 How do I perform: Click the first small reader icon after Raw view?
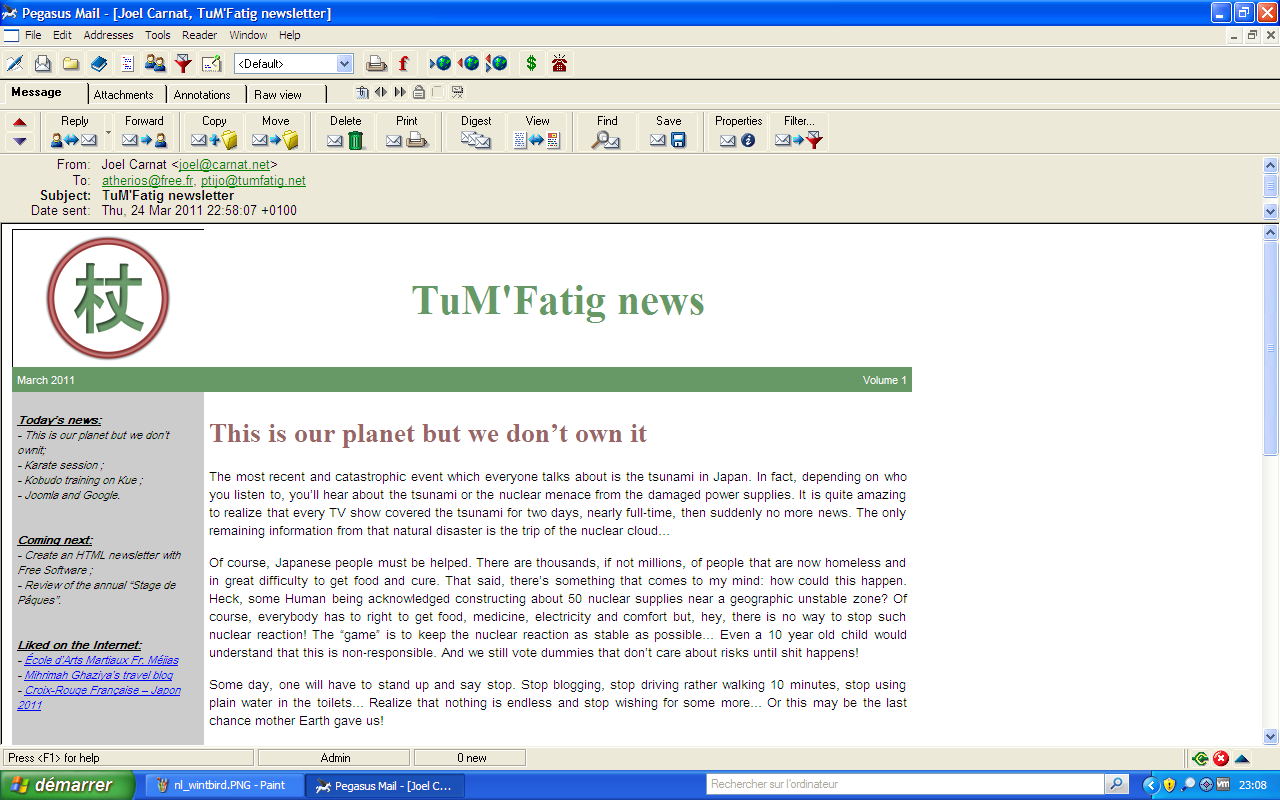tap(362, 92)
